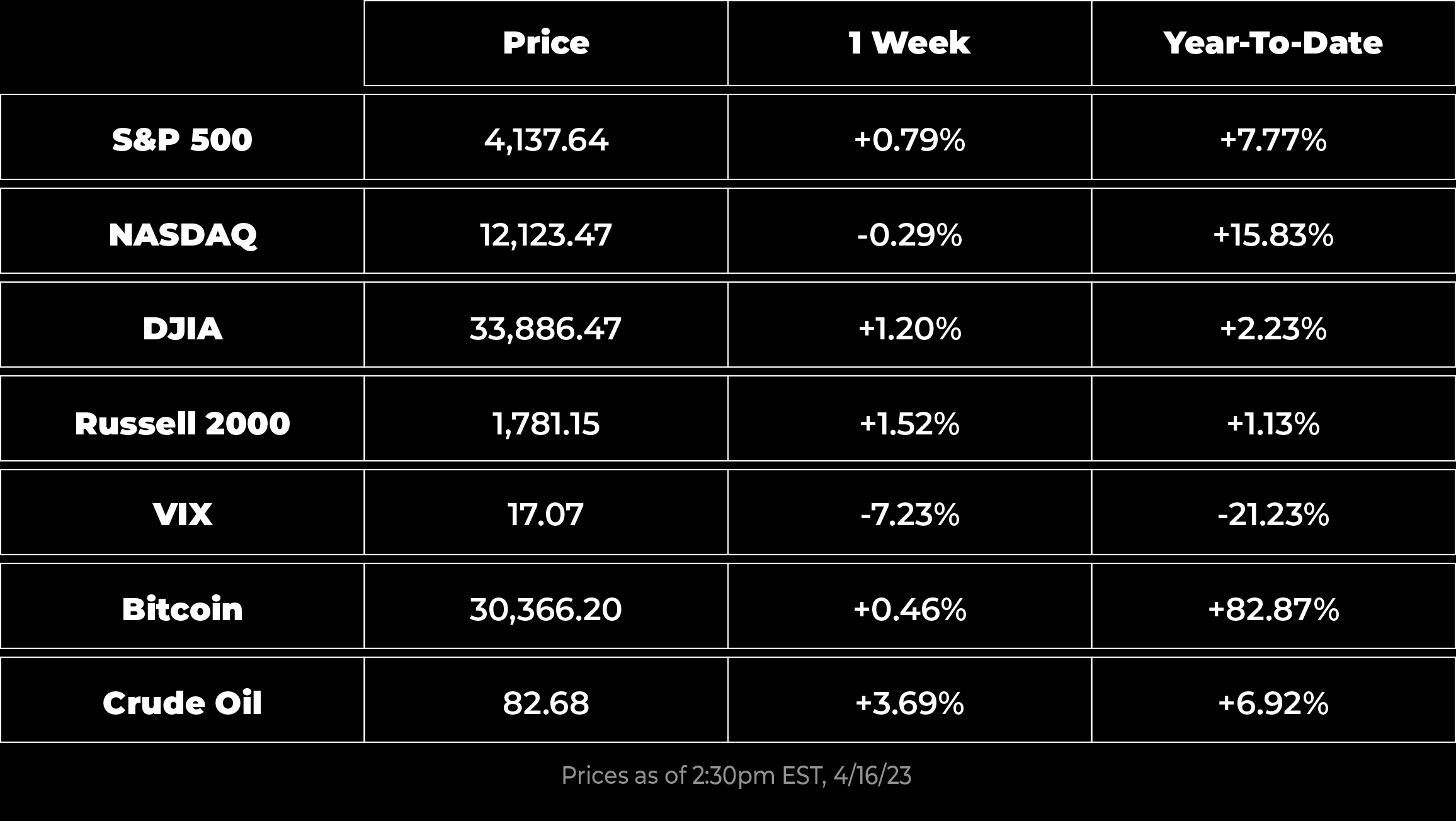Click Bitcoin year-to-date +82.87%
The width and height of the screenshot is (1456, 821).
coord(1273,609)
